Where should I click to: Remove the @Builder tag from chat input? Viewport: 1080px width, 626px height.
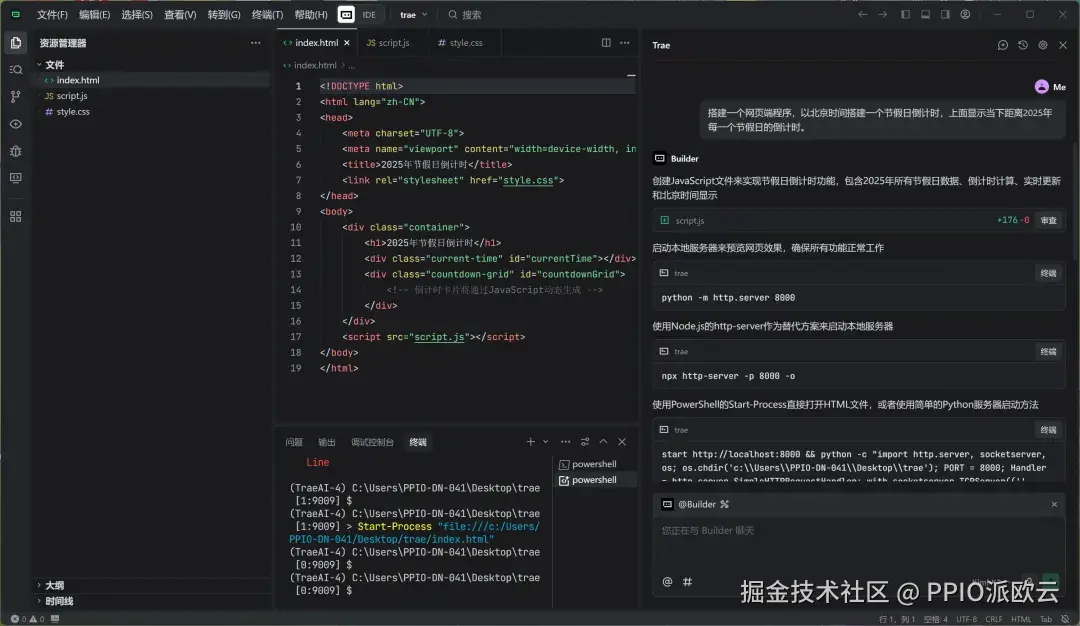1055,505
